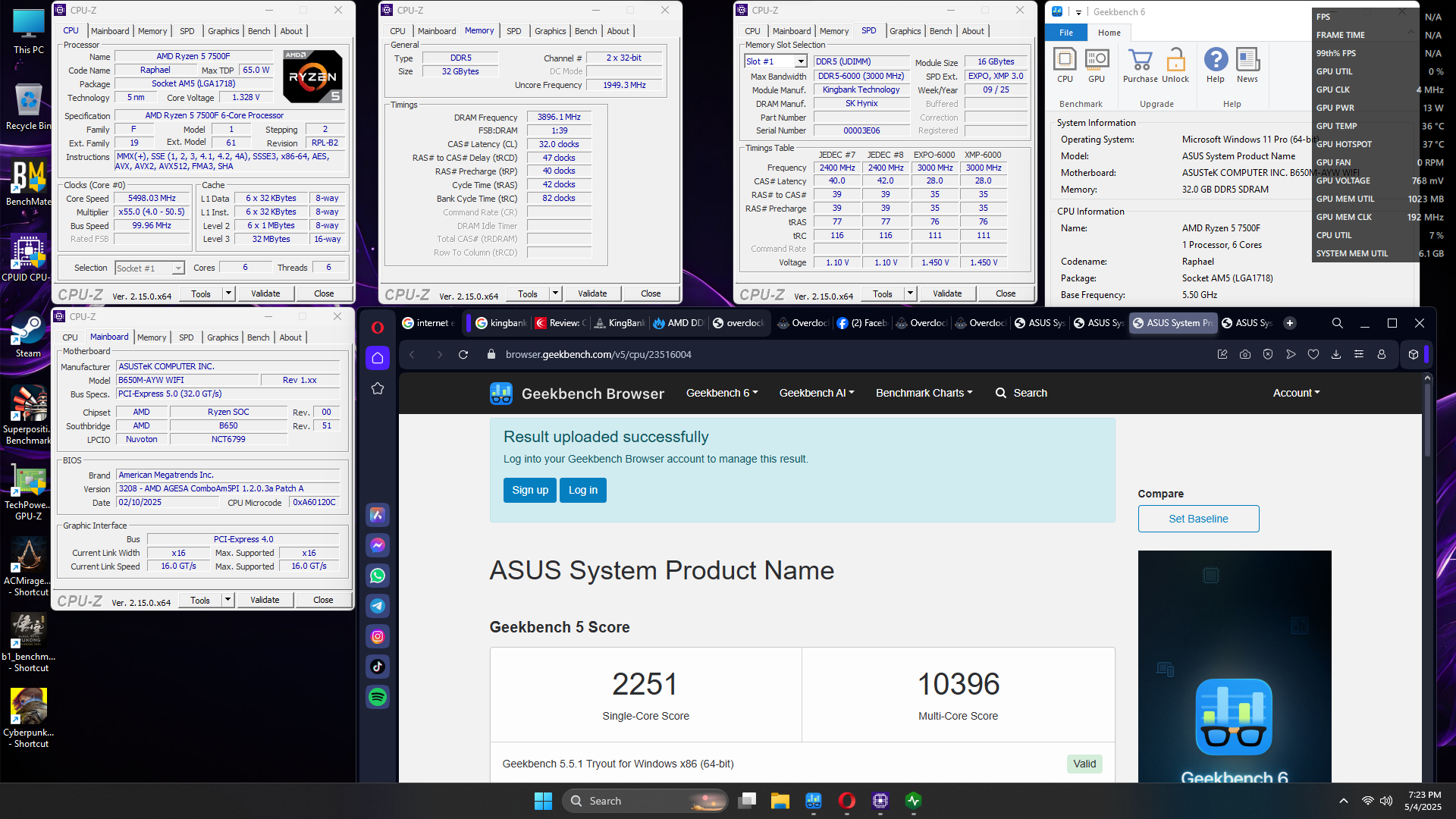Click Windows Start button on taskbar

[x=543, y=801]
